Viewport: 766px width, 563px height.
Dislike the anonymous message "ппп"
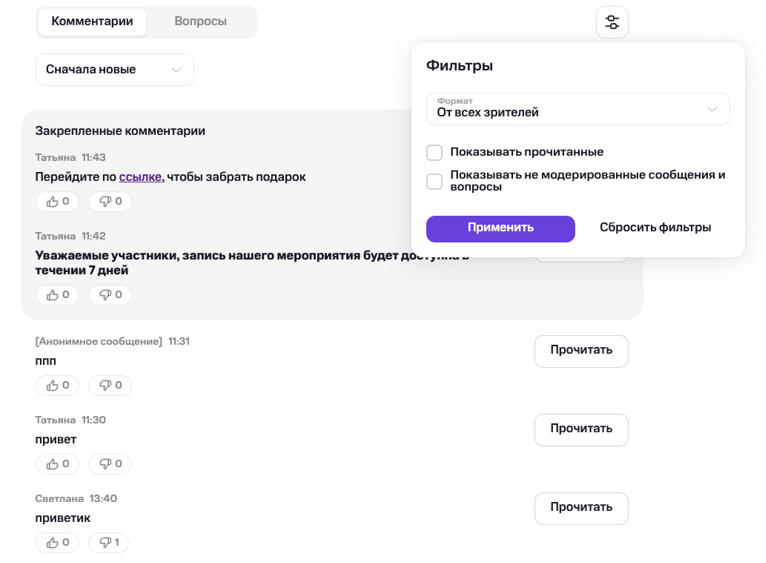click(110, 385)
